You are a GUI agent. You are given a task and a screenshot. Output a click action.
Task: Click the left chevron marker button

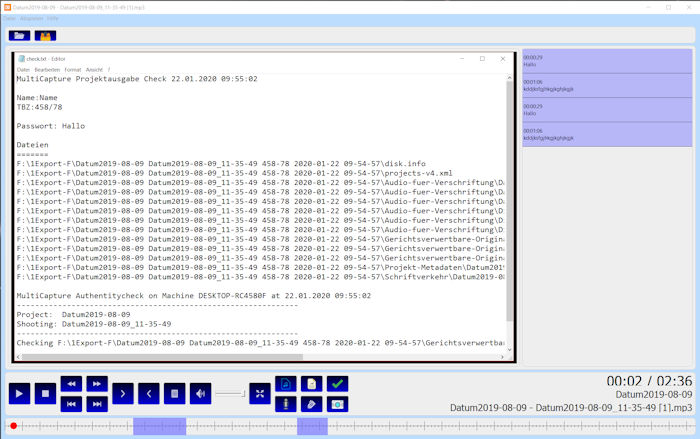(x=149, y=393)
